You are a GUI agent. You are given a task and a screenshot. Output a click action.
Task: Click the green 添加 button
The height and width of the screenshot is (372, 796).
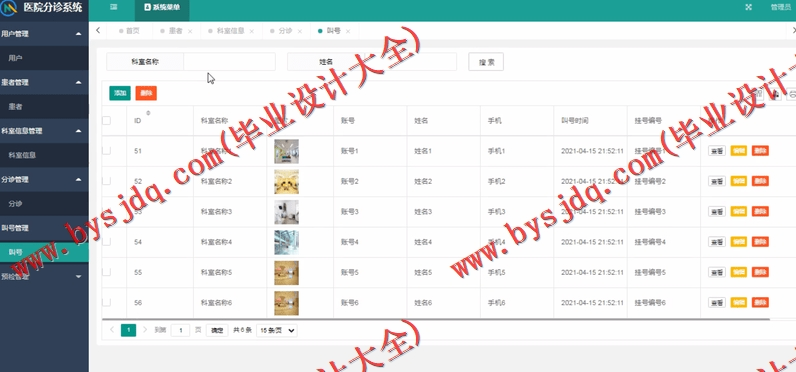pos(120,93)
